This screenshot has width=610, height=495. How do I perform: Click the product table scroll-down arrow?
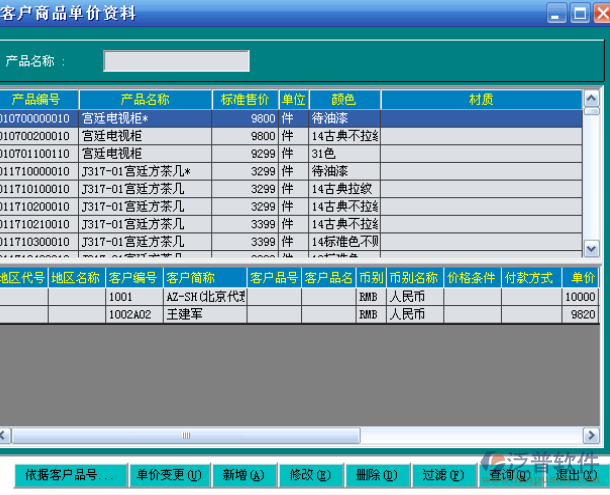(x=590, y=250)
